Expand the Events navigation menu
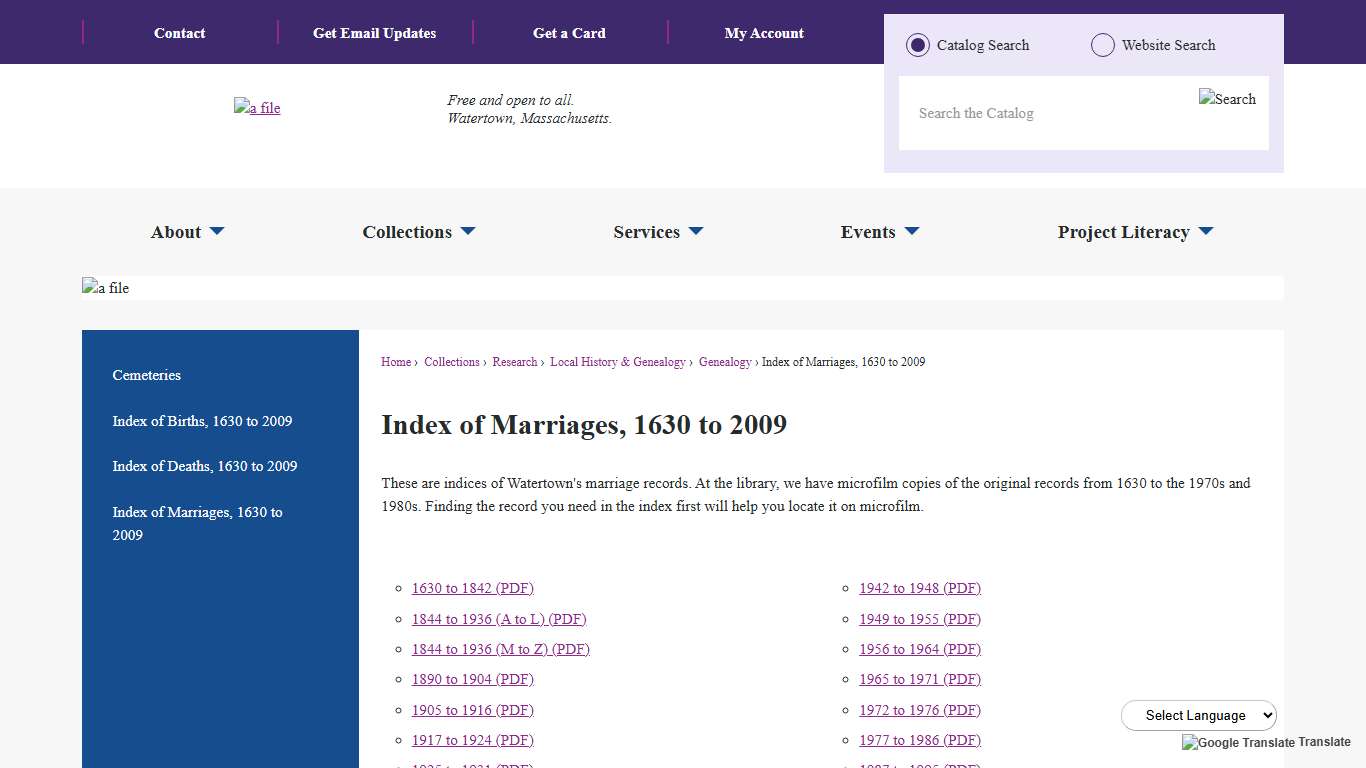Viewport: 1366px width, 768px height. [868, 232]
